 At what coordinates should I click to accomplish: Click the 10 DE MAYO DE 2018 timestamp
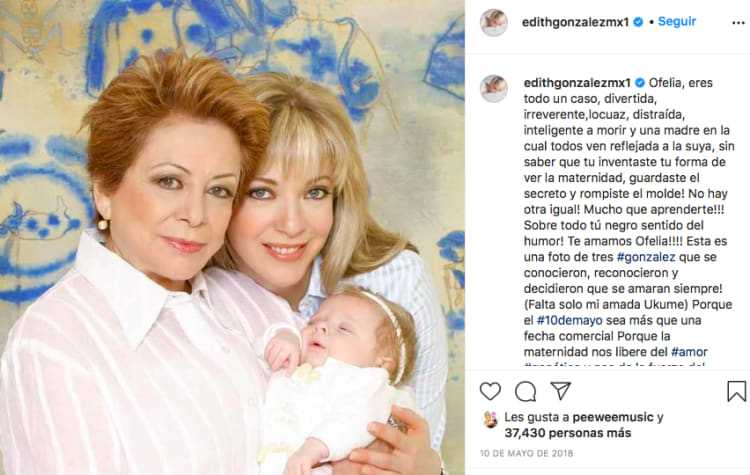click(x=526, y=453)
